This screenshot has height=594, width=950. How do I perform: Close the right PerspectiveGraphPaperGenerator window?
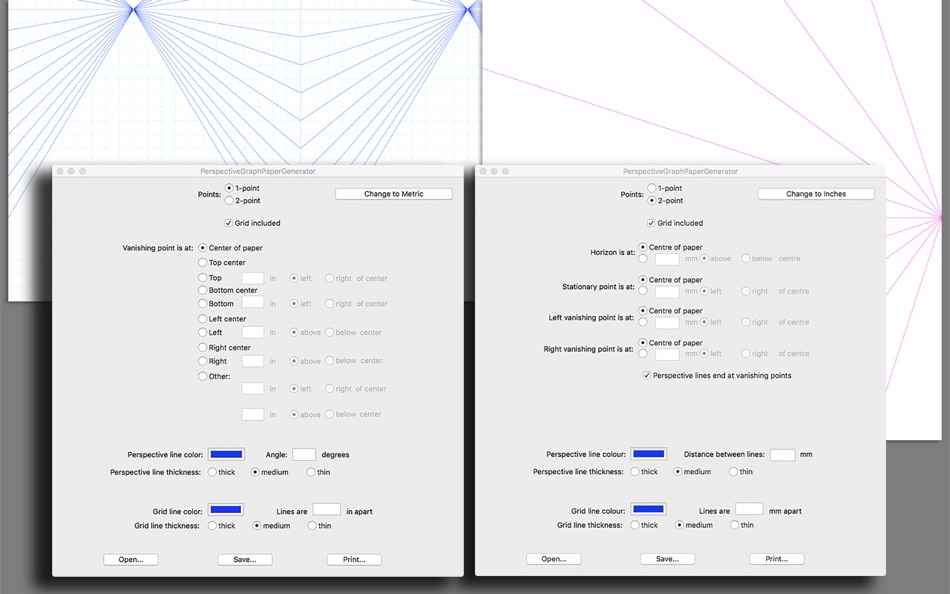click(x=483, y=172)
